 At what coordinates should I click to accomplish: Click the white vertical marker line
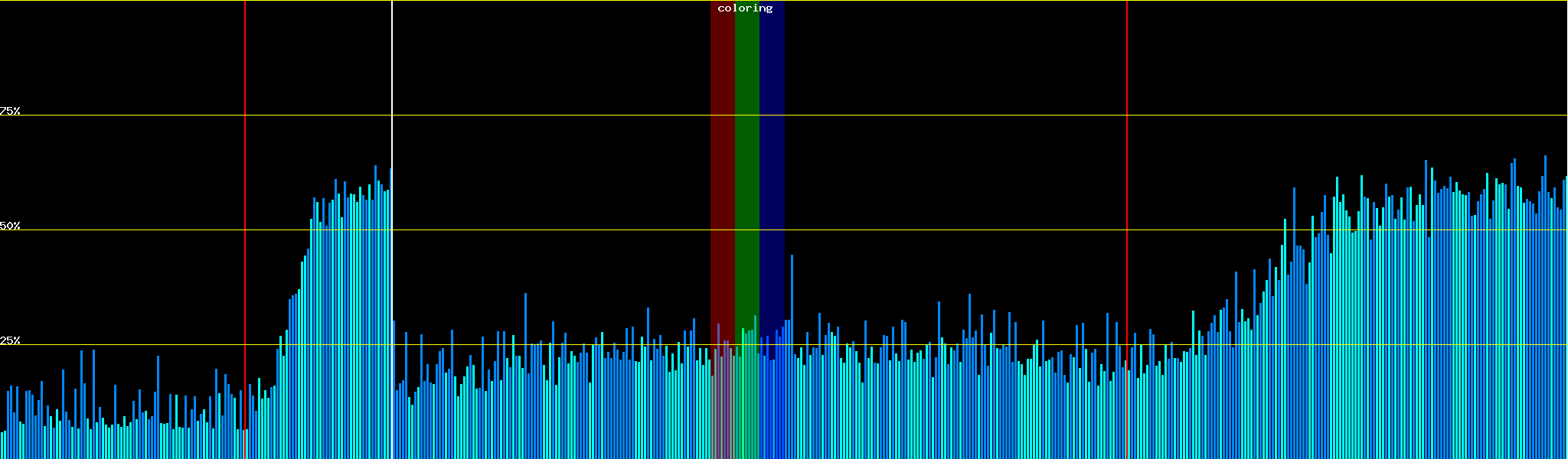pyautogui.click(x=392, y=76)
